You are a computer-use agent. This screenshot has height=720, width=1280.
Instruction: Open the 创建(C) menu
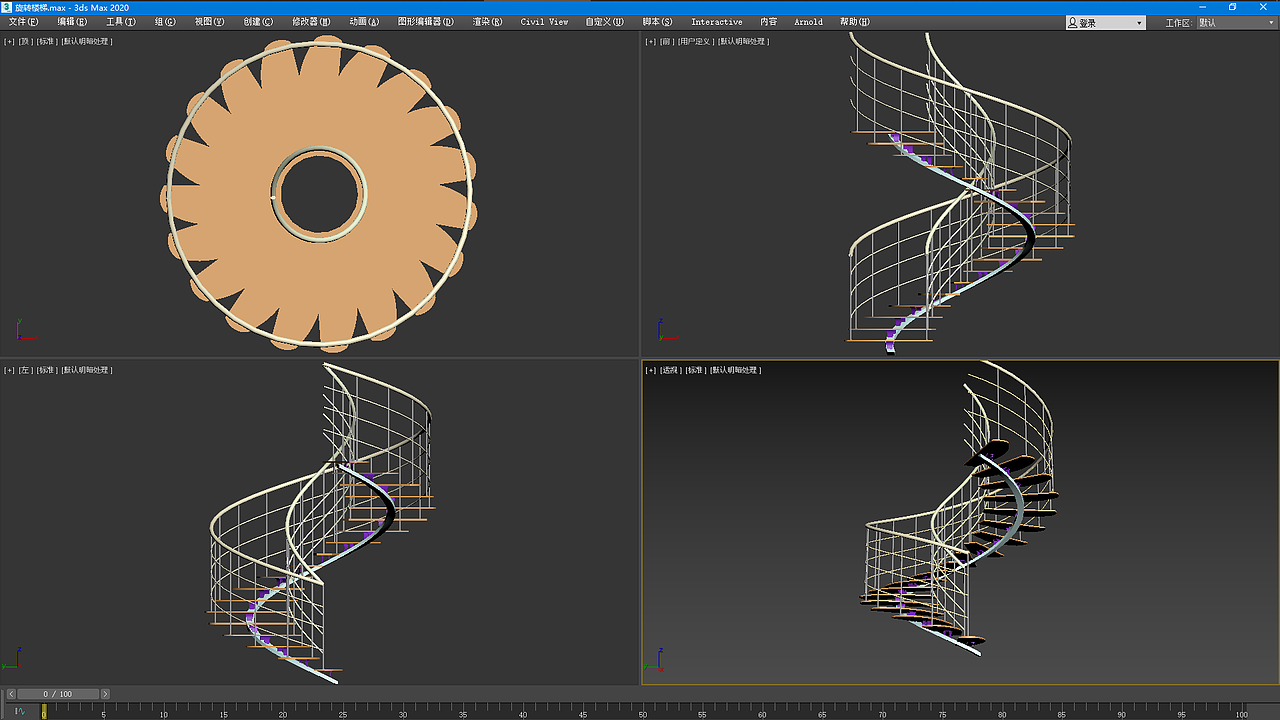(258, 22)
